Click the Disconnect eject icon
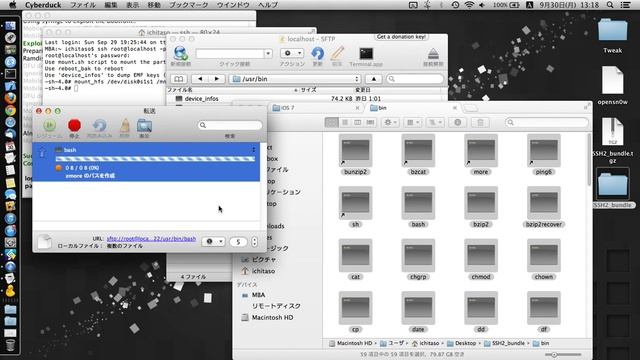 click(x=433, y=53)
